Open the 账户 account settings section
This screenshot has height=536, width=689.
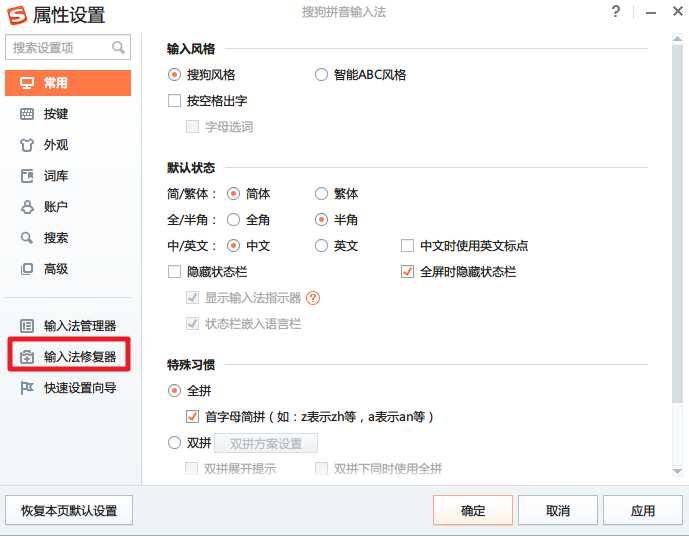tap(56, 207)
